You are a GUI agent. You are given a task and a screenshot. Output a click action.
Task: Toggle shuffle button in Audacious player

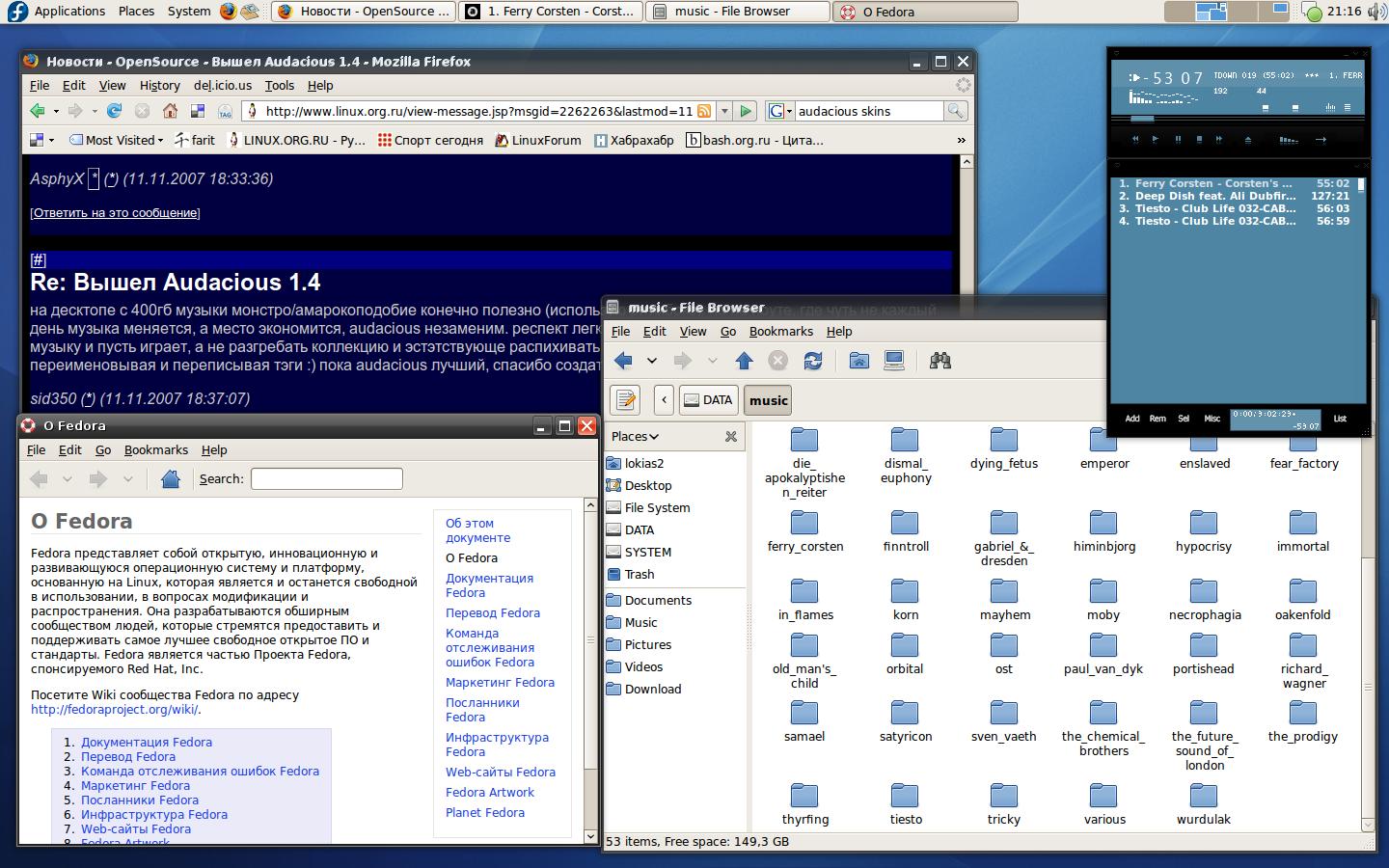pyautogui.click(x=1289, y=140)
